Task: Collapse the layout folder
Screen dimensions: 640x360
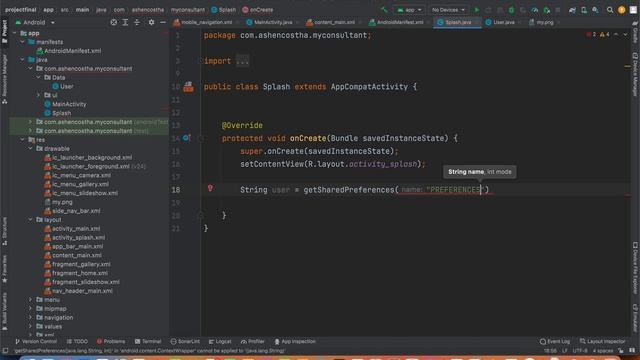Action: pyautogui.click(x=31, y=220)
